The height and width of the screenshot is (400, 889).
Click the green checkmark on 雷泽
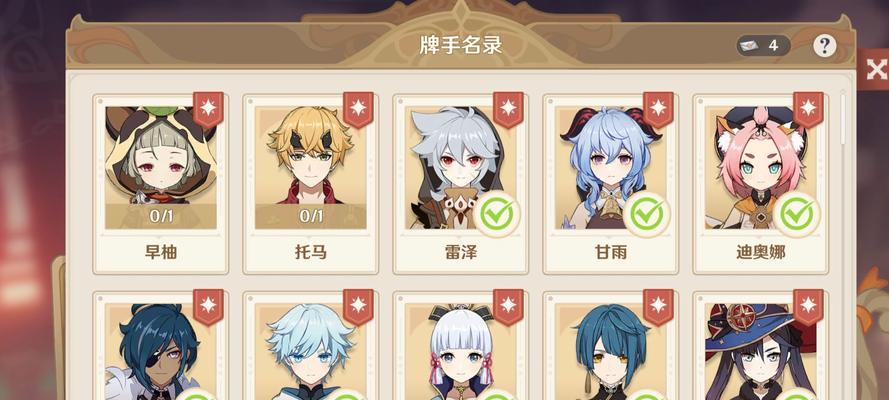[497, 214]
